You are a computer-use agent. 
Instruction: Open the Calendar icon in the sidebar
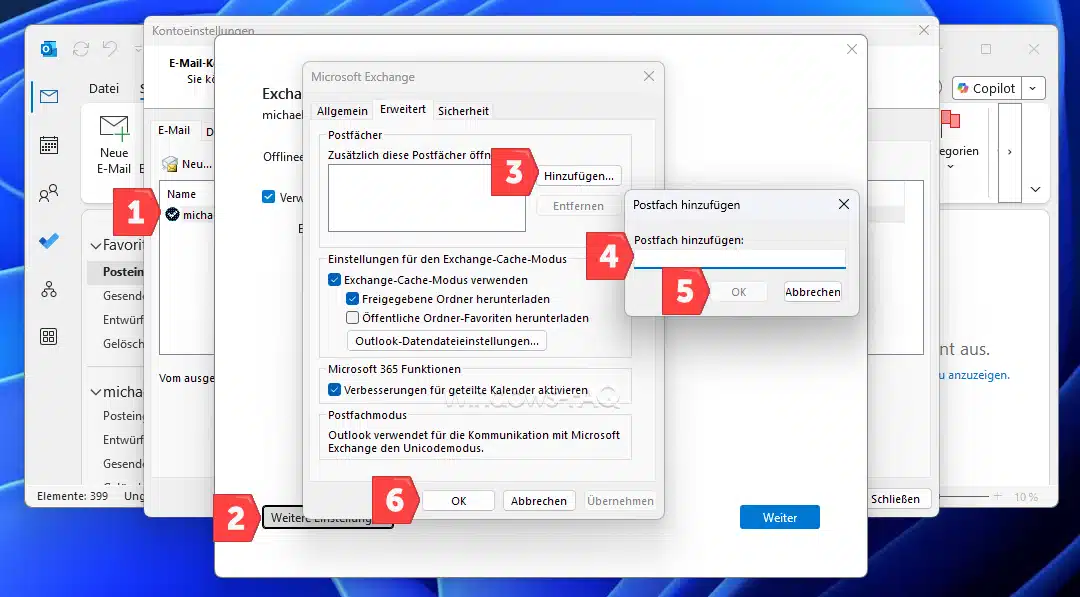(48, 145)
